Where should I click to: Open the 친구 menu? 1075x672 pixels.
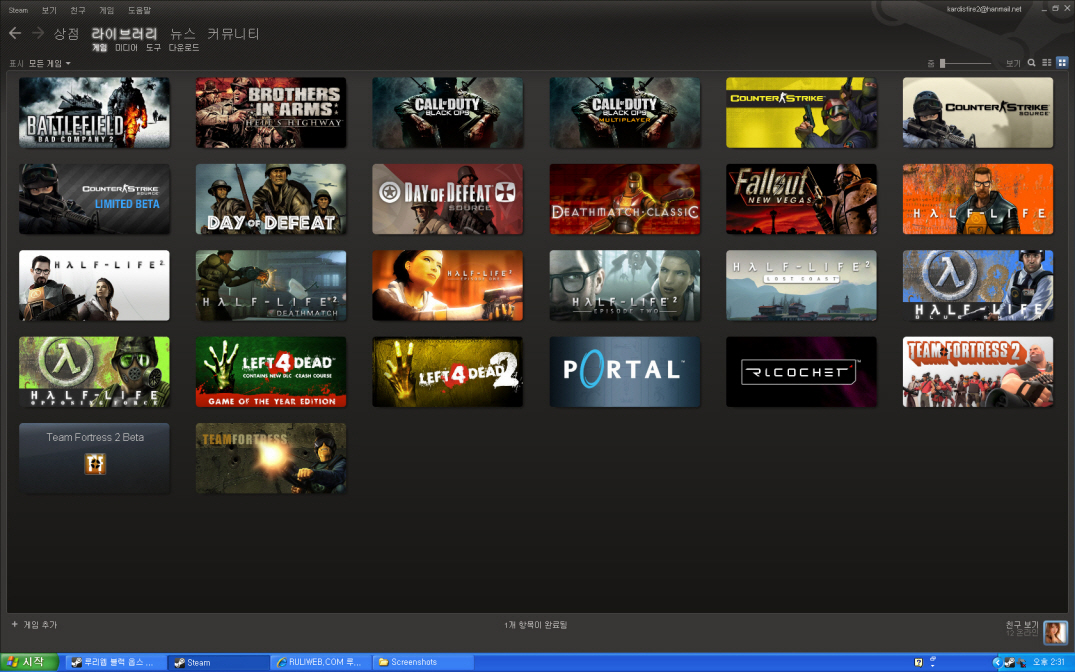pos(77,9)
